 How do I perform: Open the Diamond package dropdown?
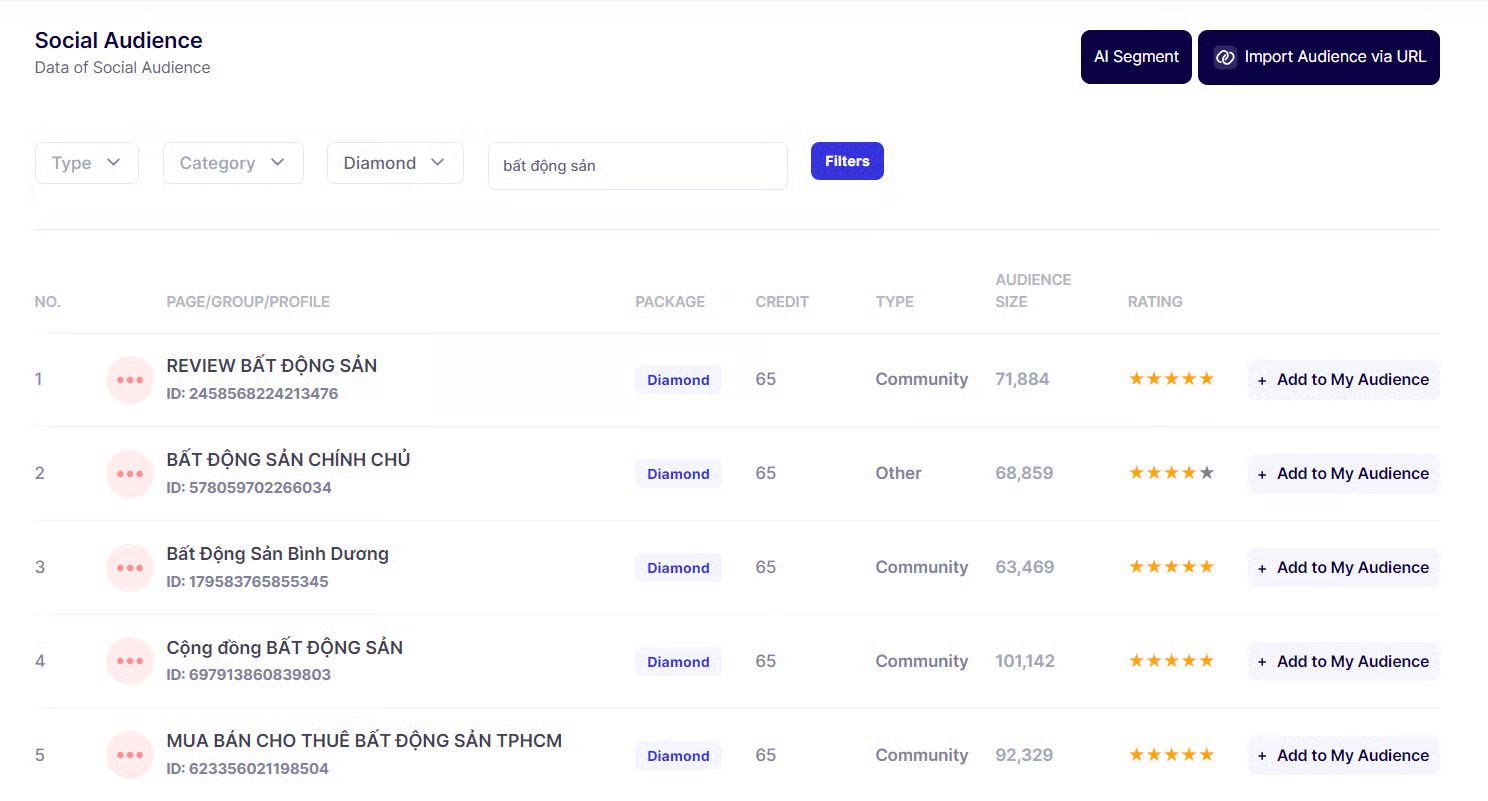click(x=395, y=163)
